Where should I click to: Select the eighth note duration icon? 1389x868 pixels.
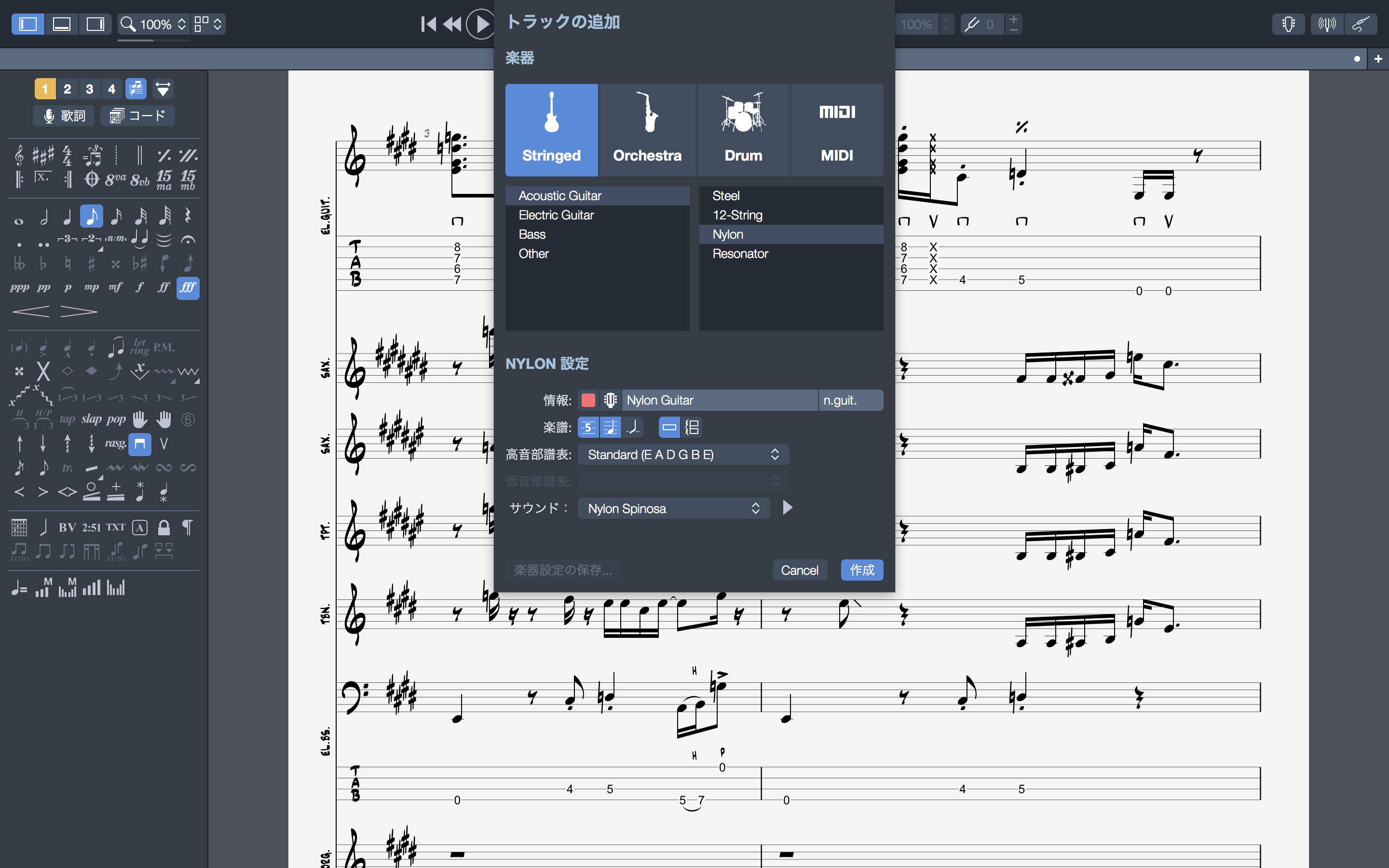pyautogui.click(x=91, y=217)
